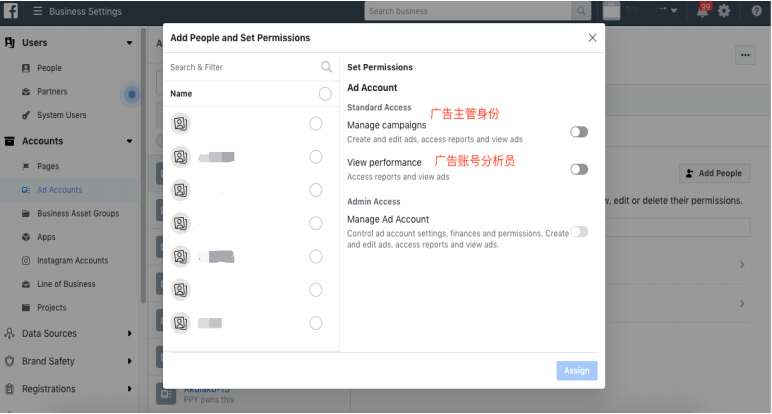This screenshot has width=772, height=414.
Task: Toggle Manage Ad Account admin access
Action: click(x=579, y=231)
